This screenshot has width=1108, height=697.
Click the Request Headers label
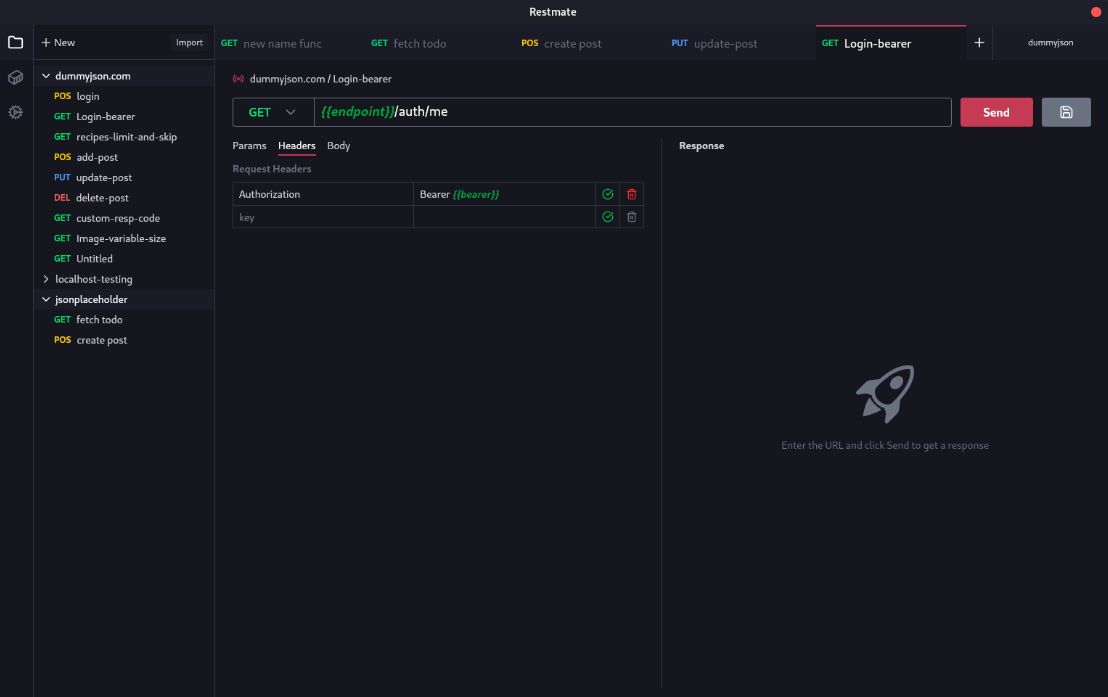(x=271, y=169)
